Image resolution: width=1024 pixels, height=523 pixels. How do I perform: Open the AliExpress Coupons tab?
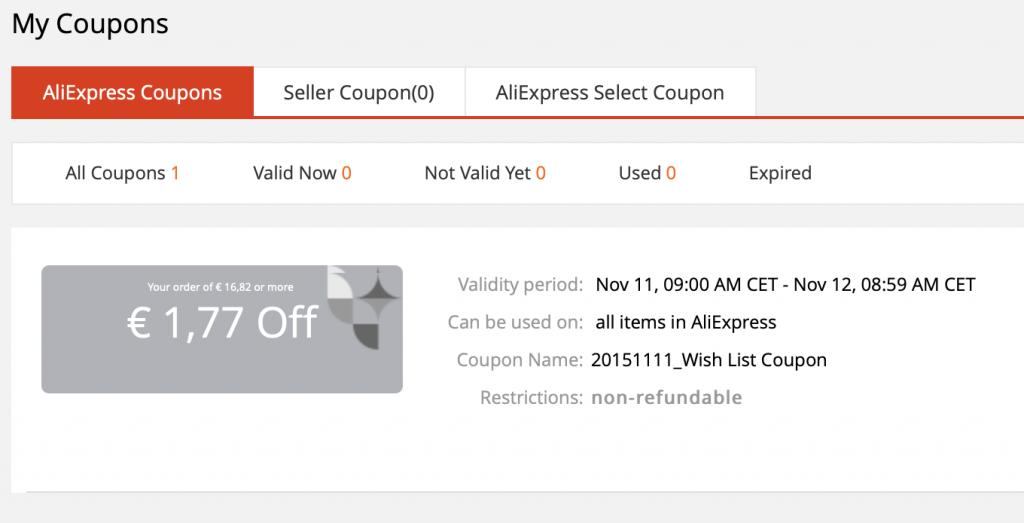(133, 92)
